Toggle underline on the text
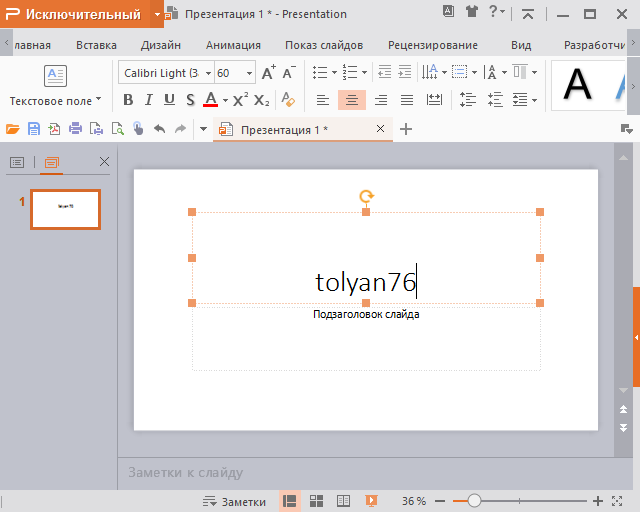The width and height of the screenshot is (640, 512). tap(168, 100)
